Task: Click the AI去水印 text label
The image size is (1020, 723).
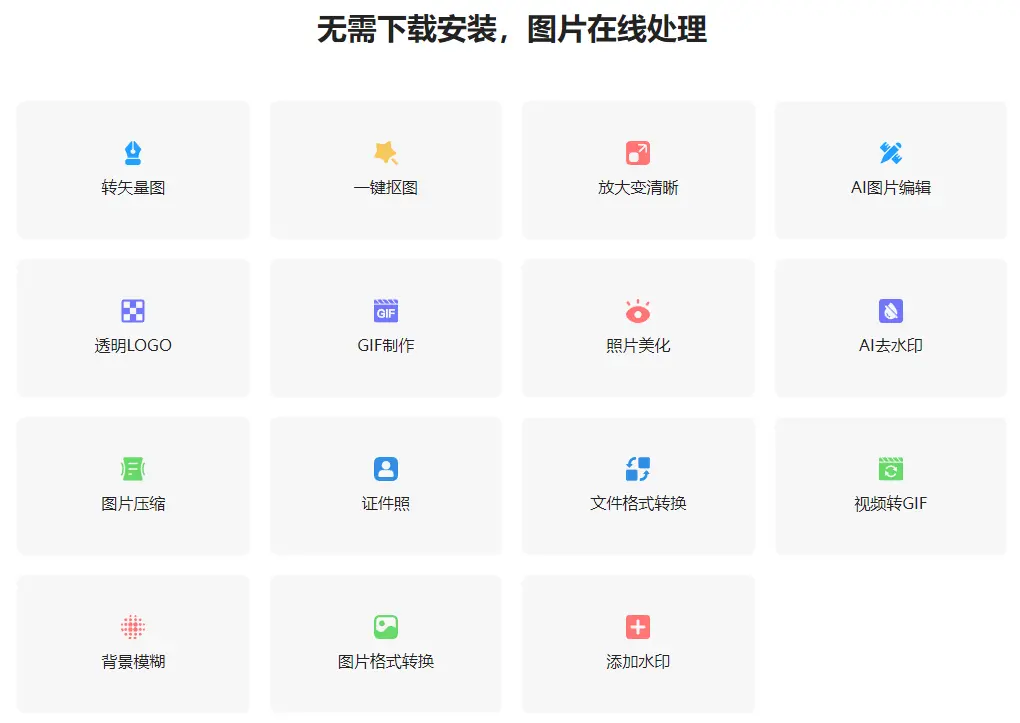Action: 890,344
